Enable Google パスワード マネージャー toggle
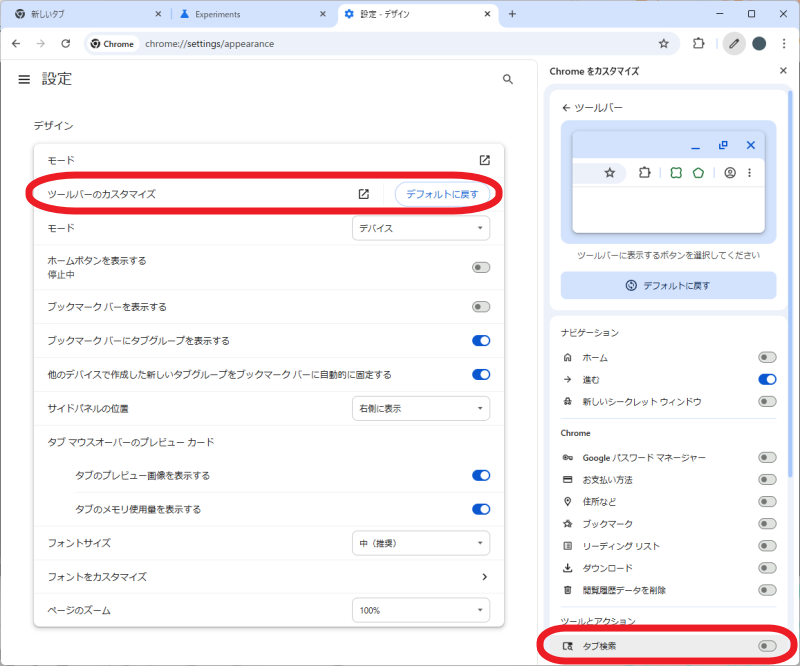This screenshot has height=666, width=800. (x=767, y=457)
